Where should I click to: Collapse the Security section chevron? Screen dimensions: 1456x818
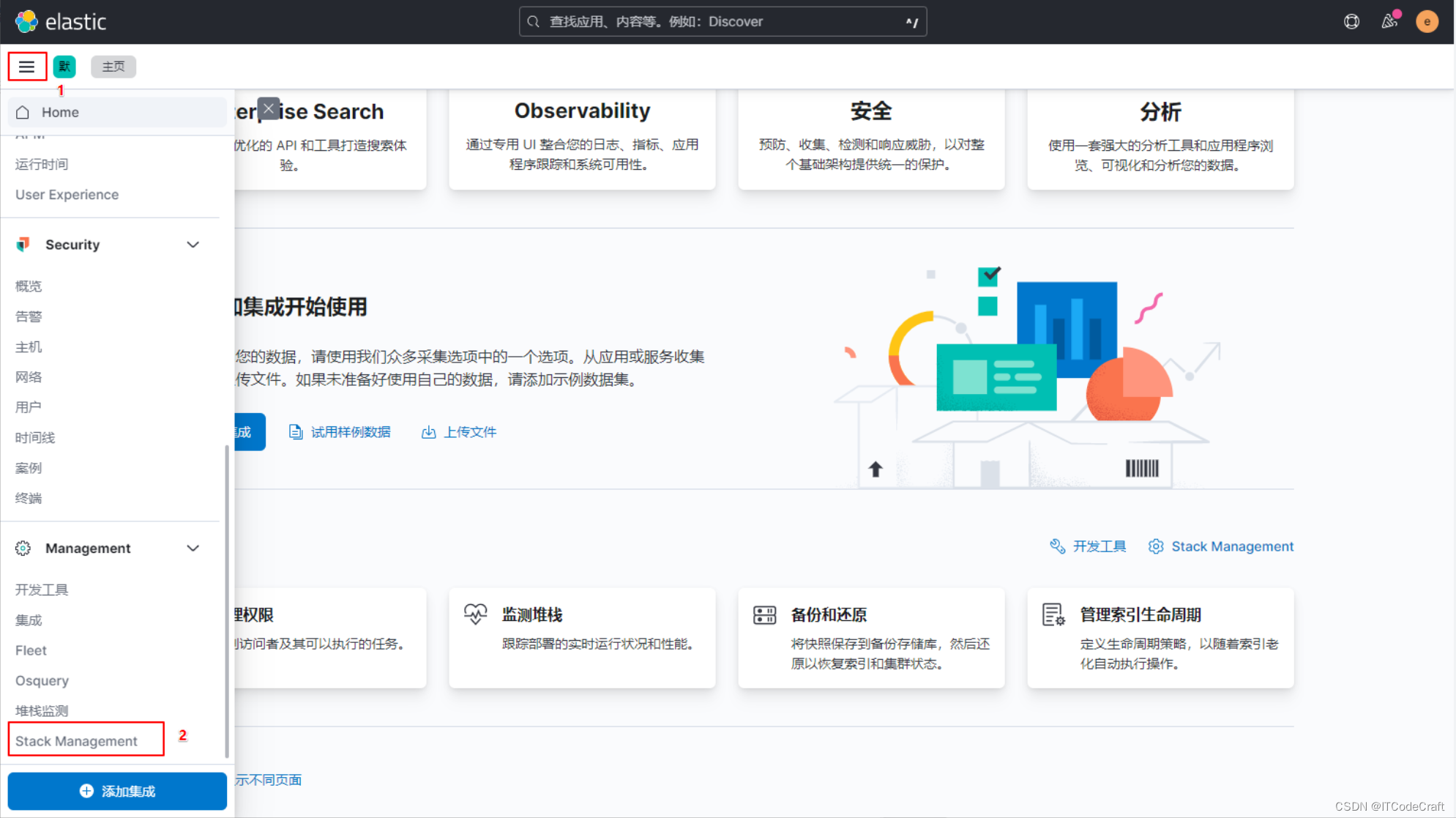(x=193, y=245)
